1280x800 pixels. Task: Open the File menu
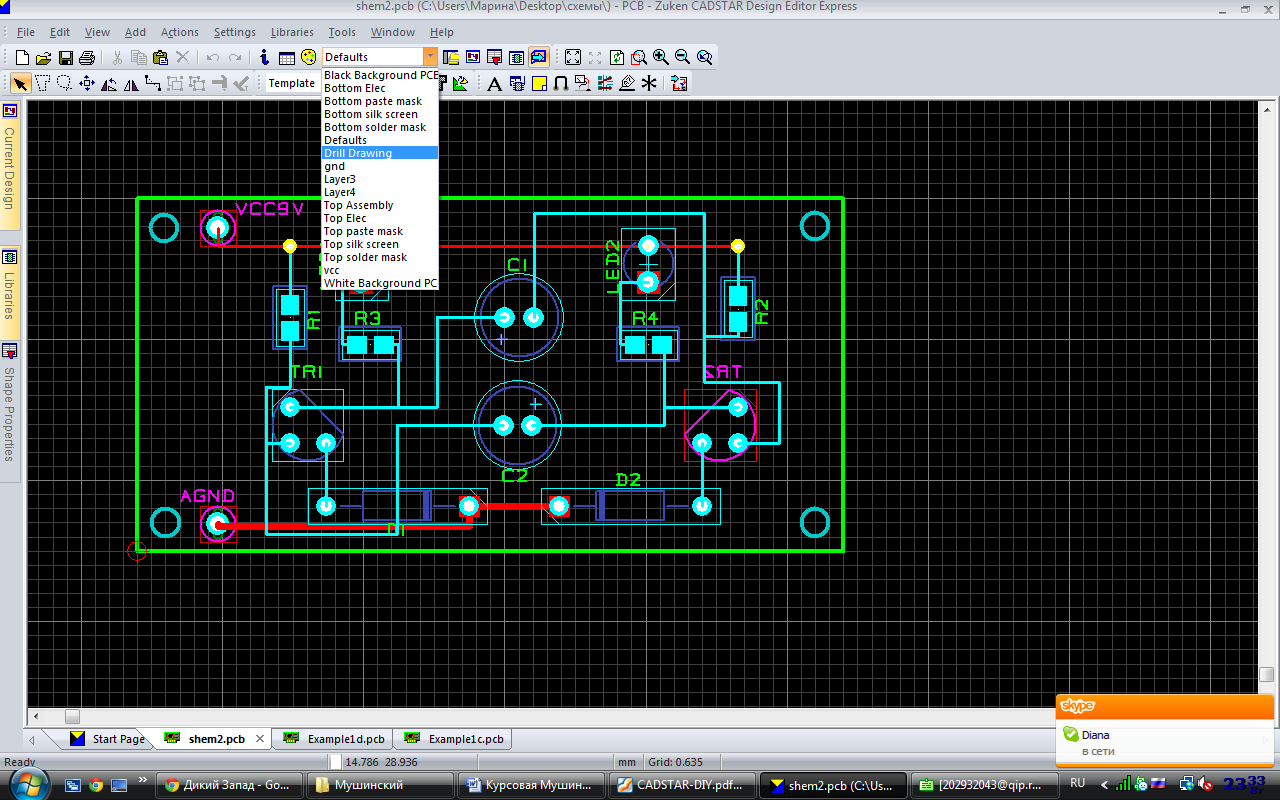[26, 32]
